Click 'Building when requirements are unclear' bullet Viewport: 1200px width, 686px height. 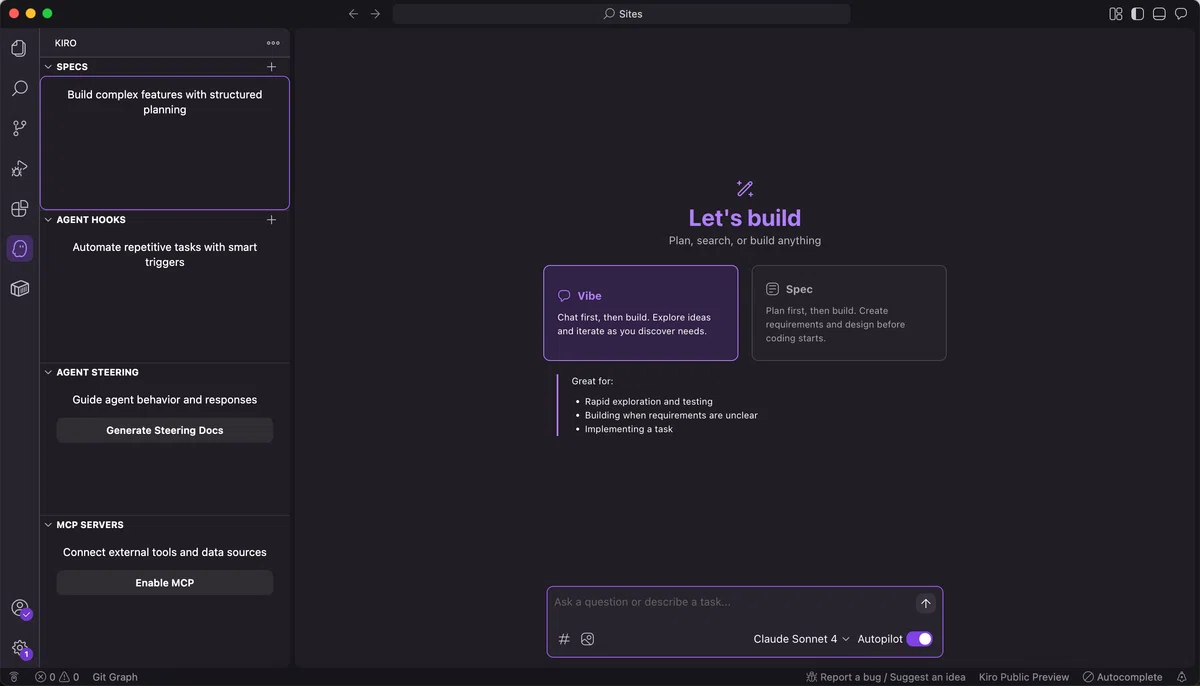[671, 416]
